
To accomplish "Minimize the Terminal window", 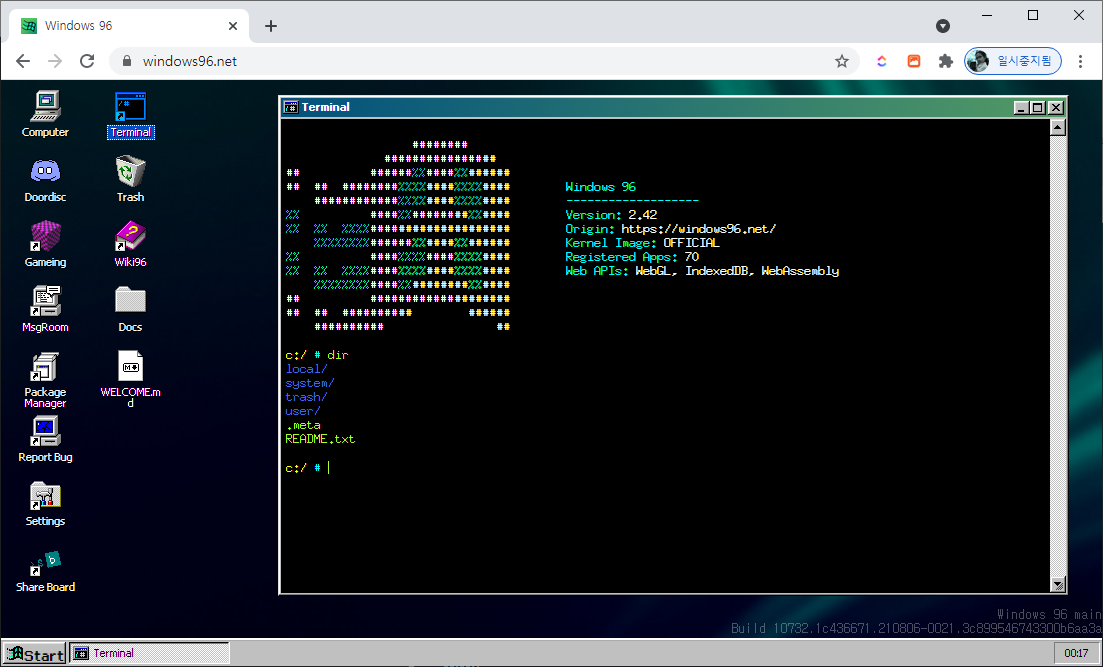I will [x=1021, y=108].
